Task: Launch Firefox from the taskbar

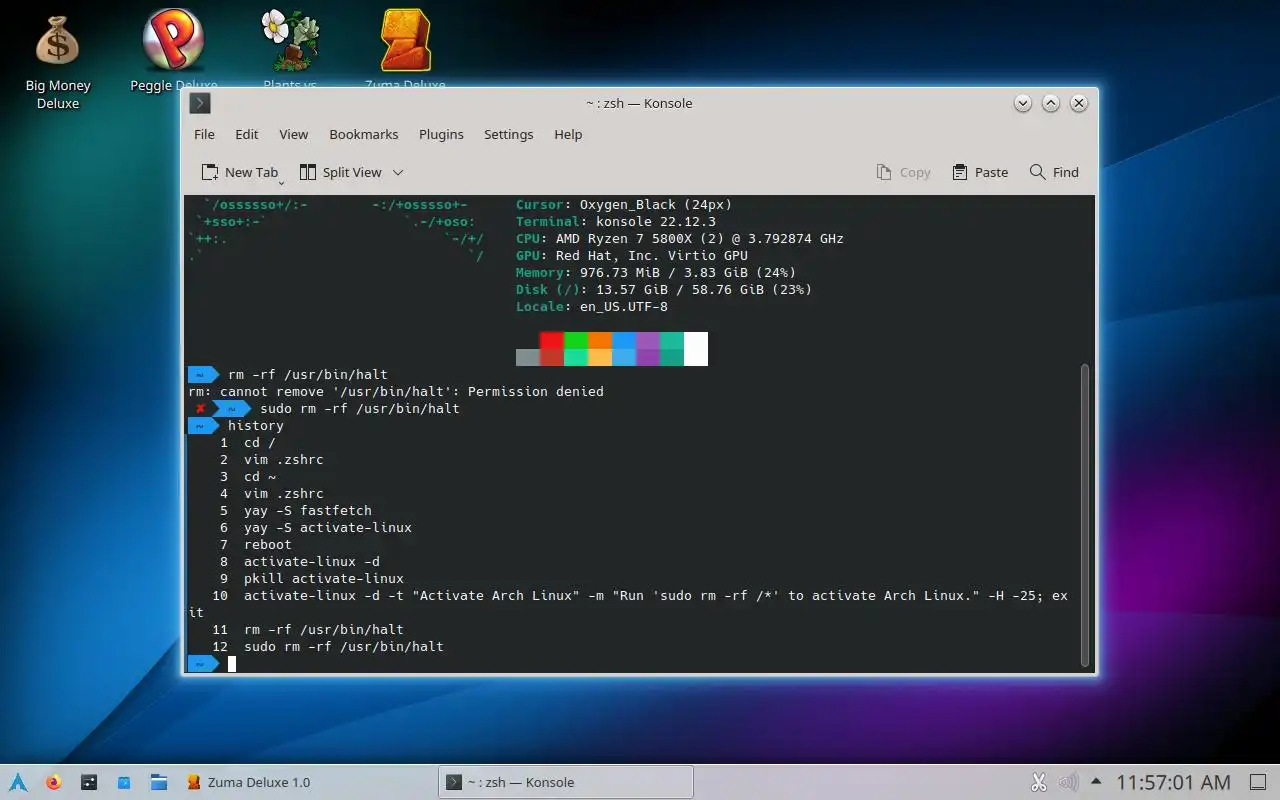Action: (53, 782)
